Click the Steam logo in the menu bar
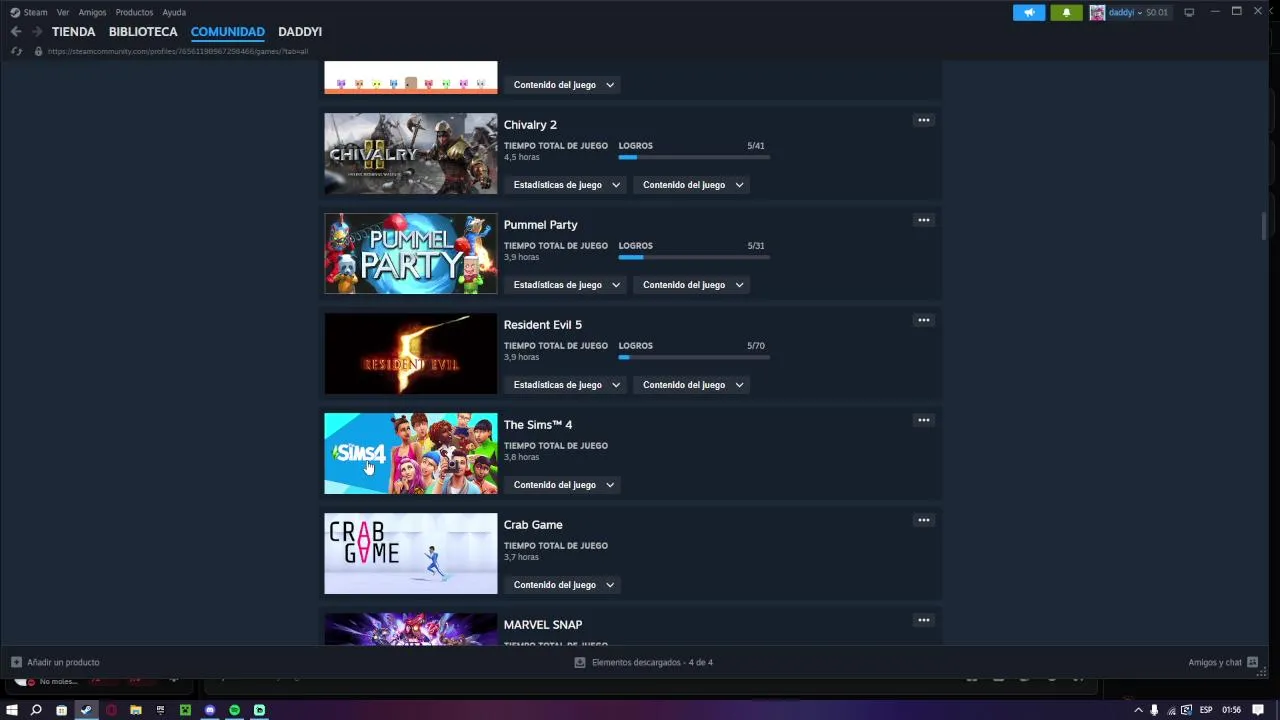The width and height of the screenshot is (1280, 720). pyautogui.click(x=14, y=13)
